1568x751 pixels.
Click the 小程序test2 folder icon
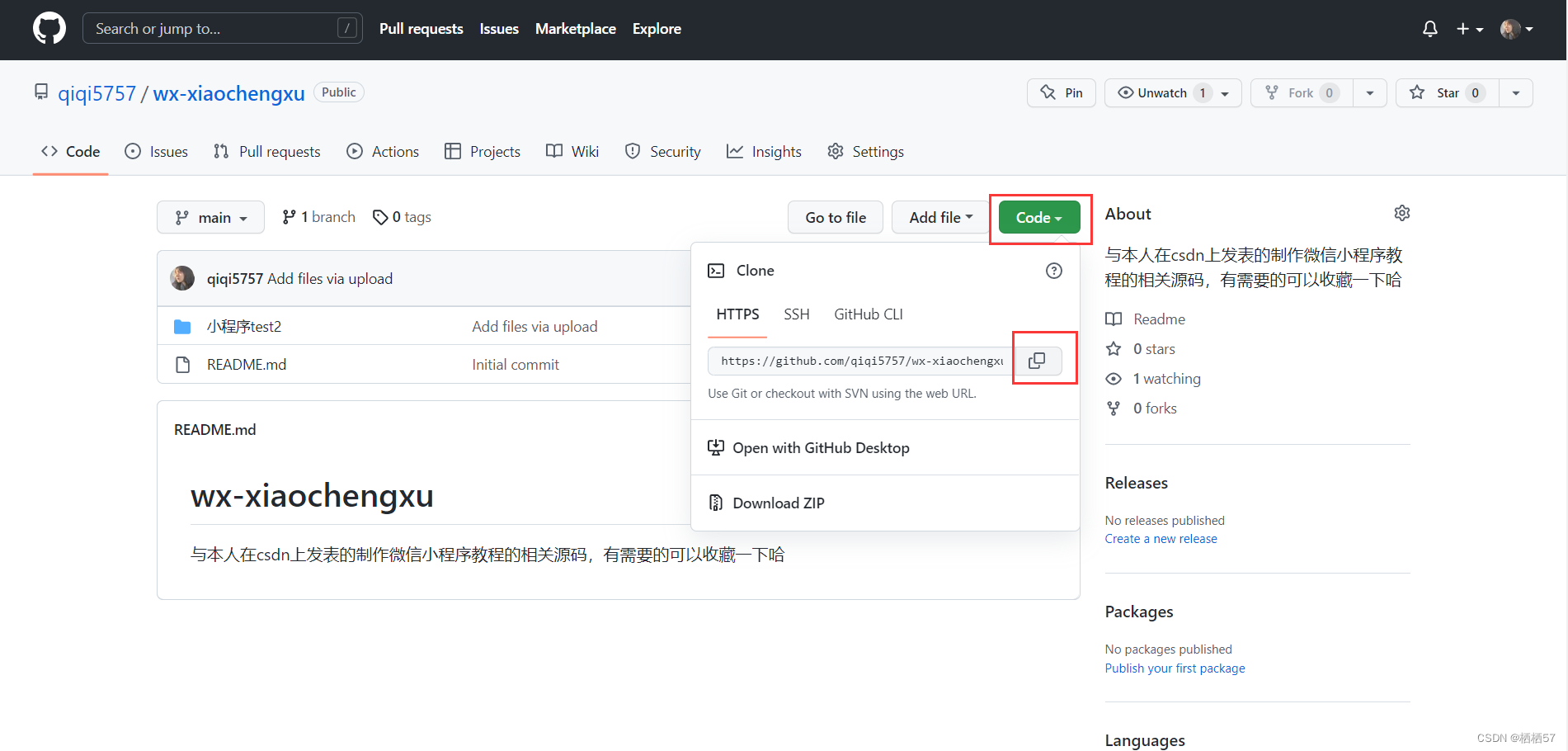coord(182,327)
